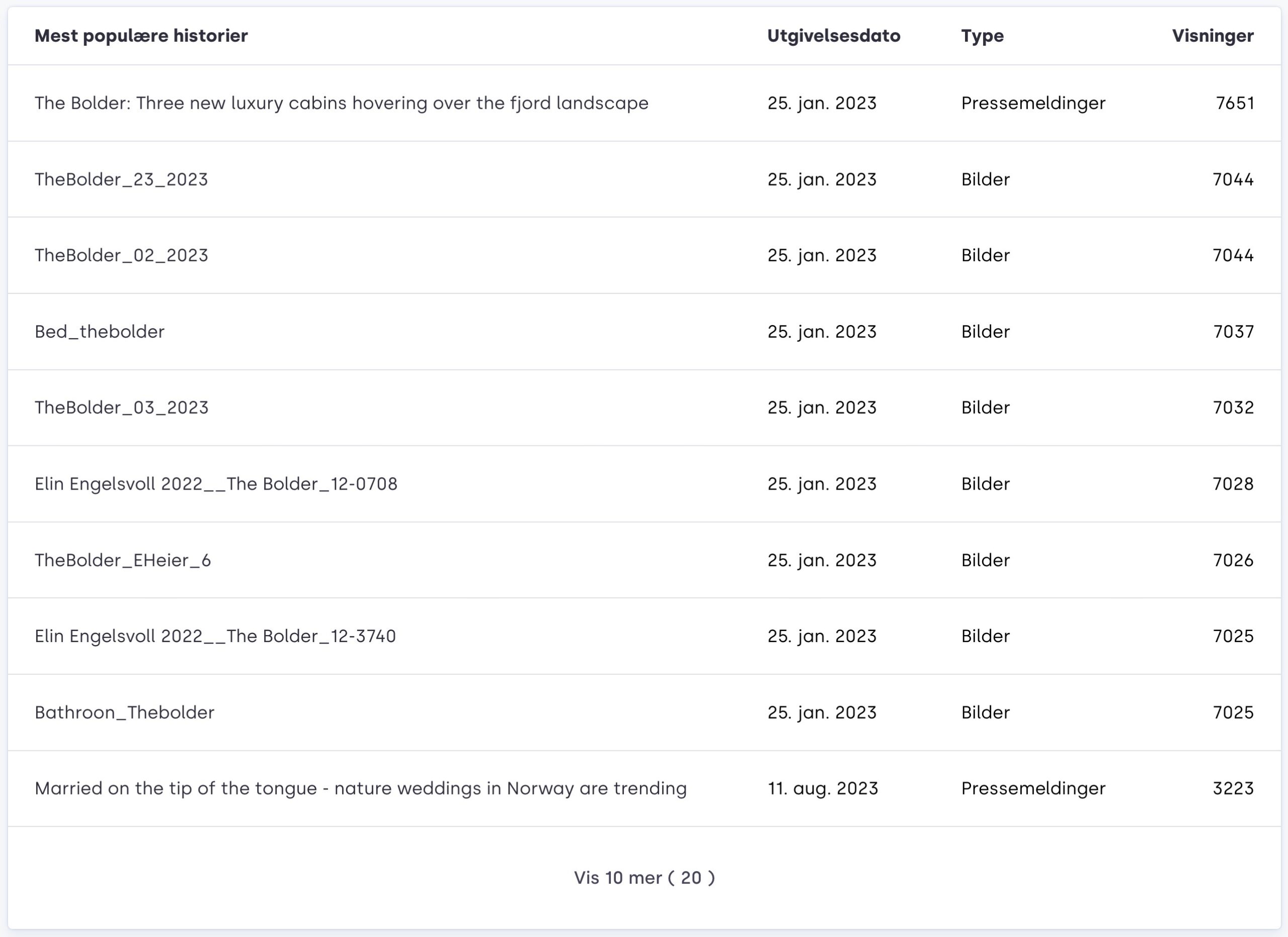Open The Bolder luxury cabins press release
1288x937 pixels.
341,103
